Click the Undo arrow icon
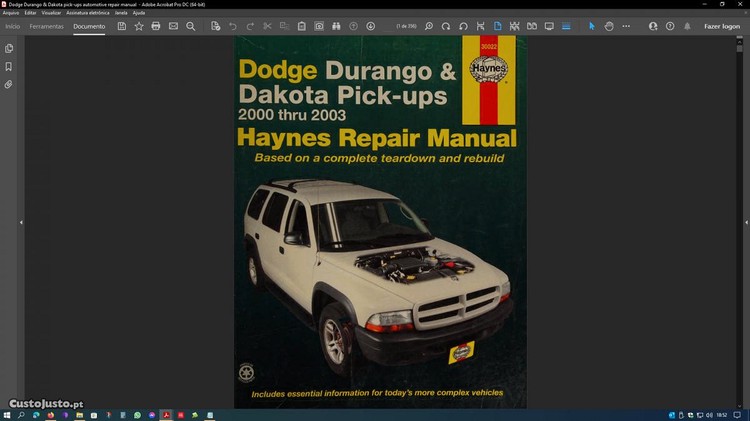The height and width of the screenshot is (421, 750). pyautogui.click(x=233, y=26)
